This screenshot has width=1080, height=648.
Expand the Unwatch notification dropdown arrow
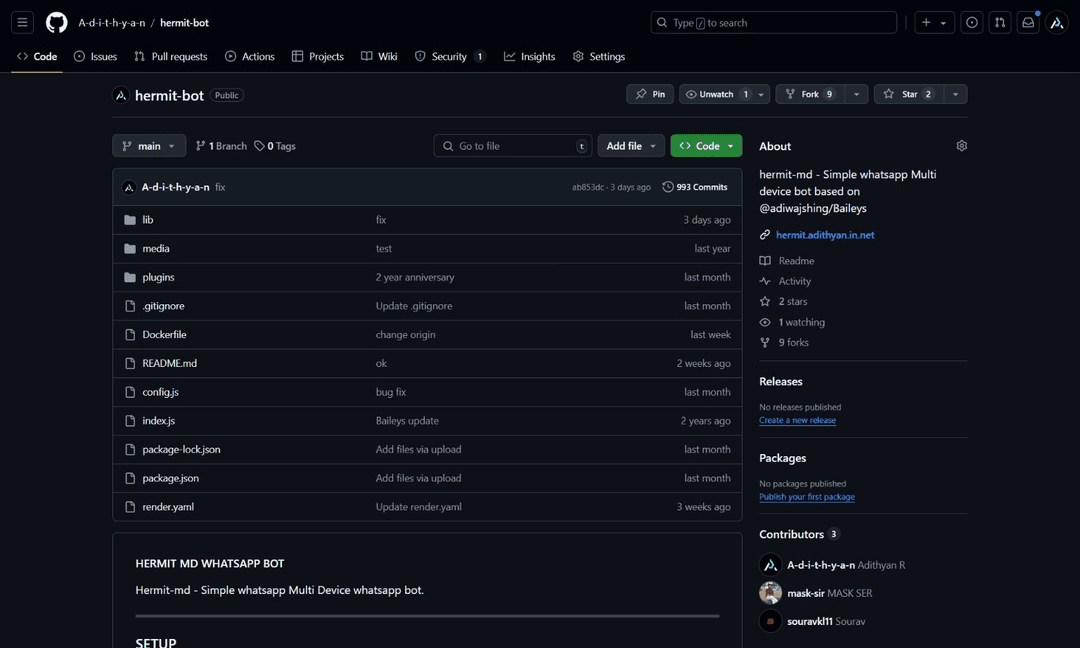pyautogui.click(x=761, y=94)
